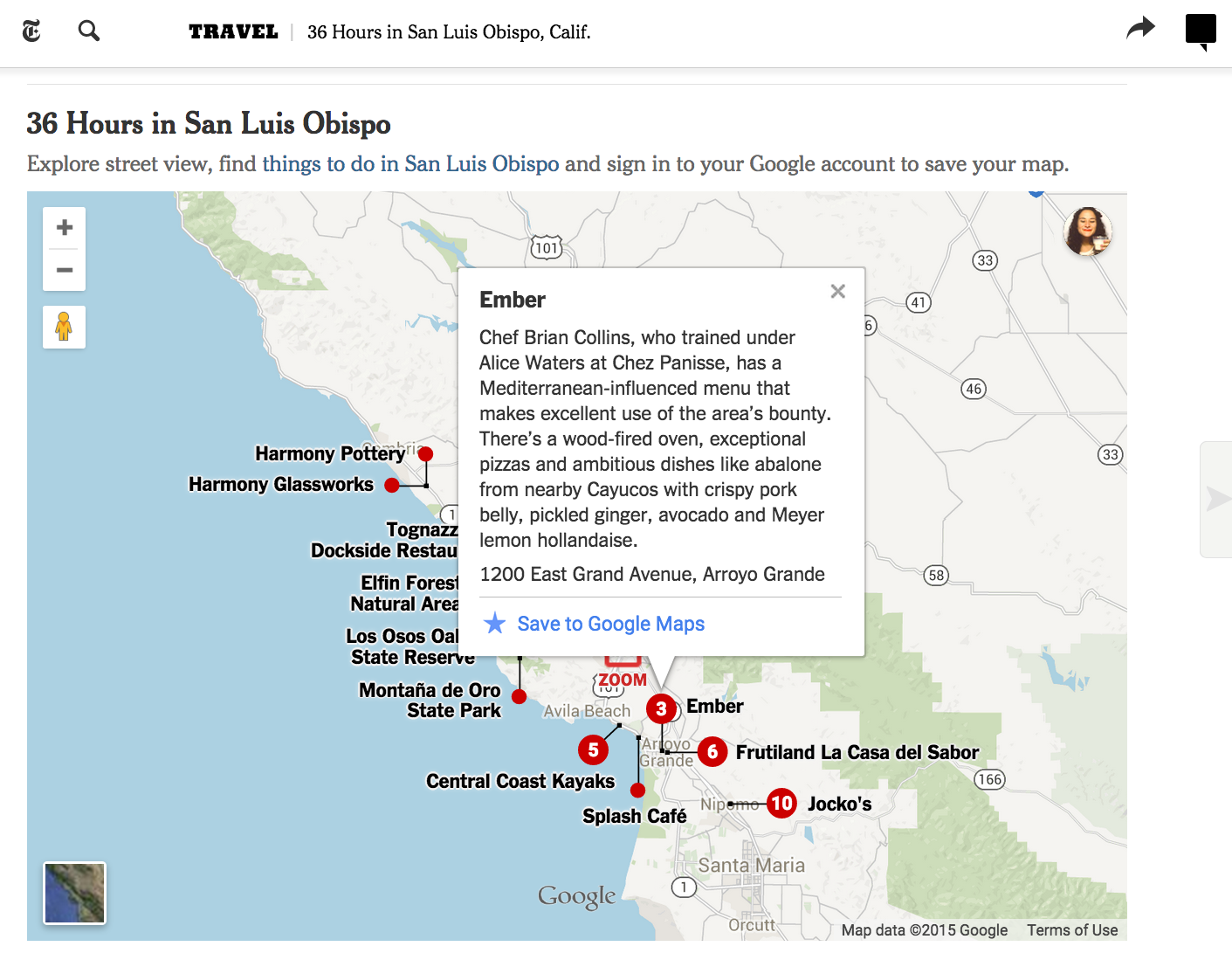Select the Street View pegman icon
This screenshot has height=960, width=1232.
tap(64, 327)
